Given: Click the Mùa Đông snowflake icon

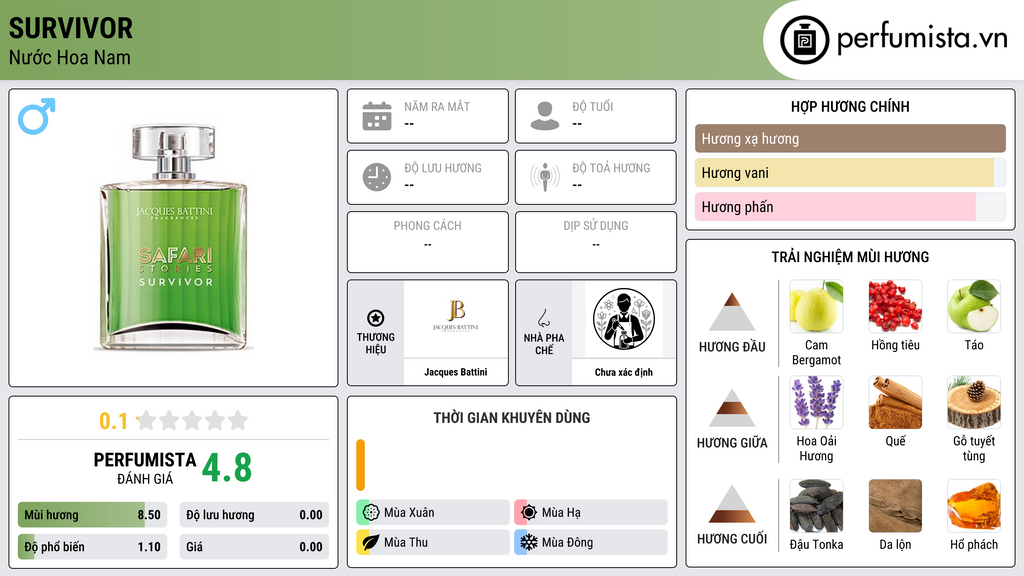Looking at the screenshot, I should click(529, 542).
